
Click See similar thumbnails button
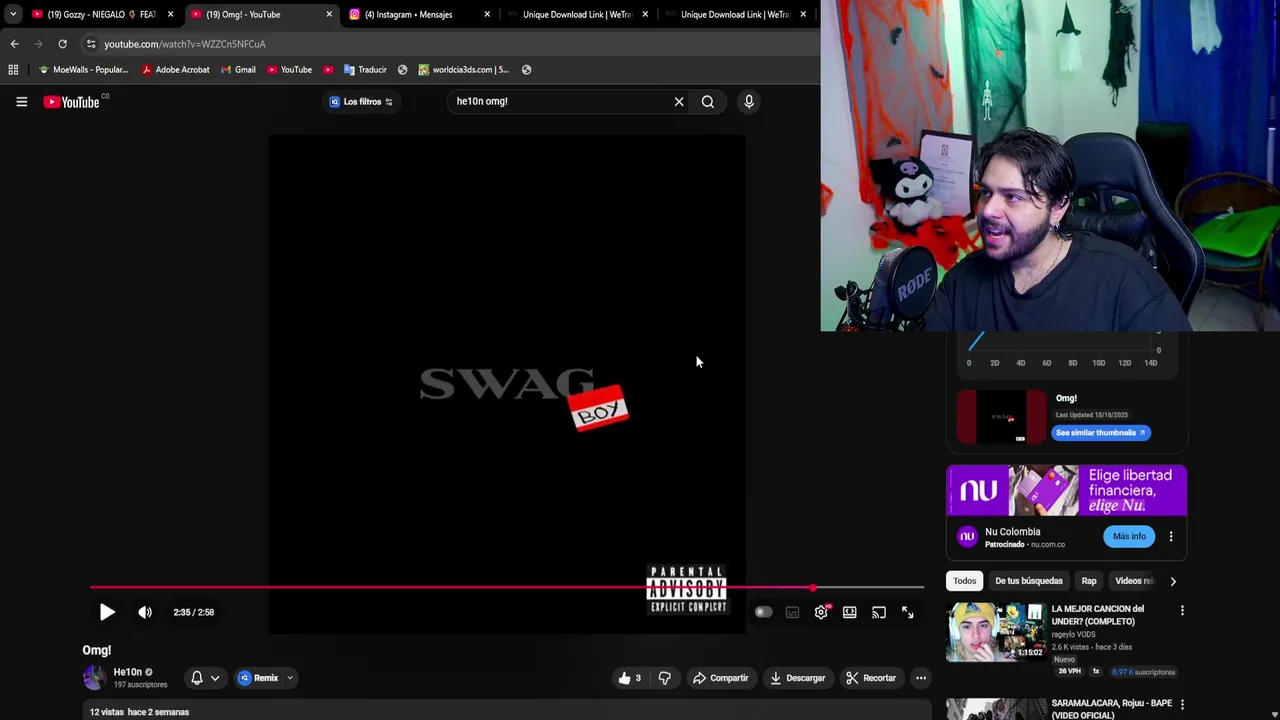[x=1101, y=433]
